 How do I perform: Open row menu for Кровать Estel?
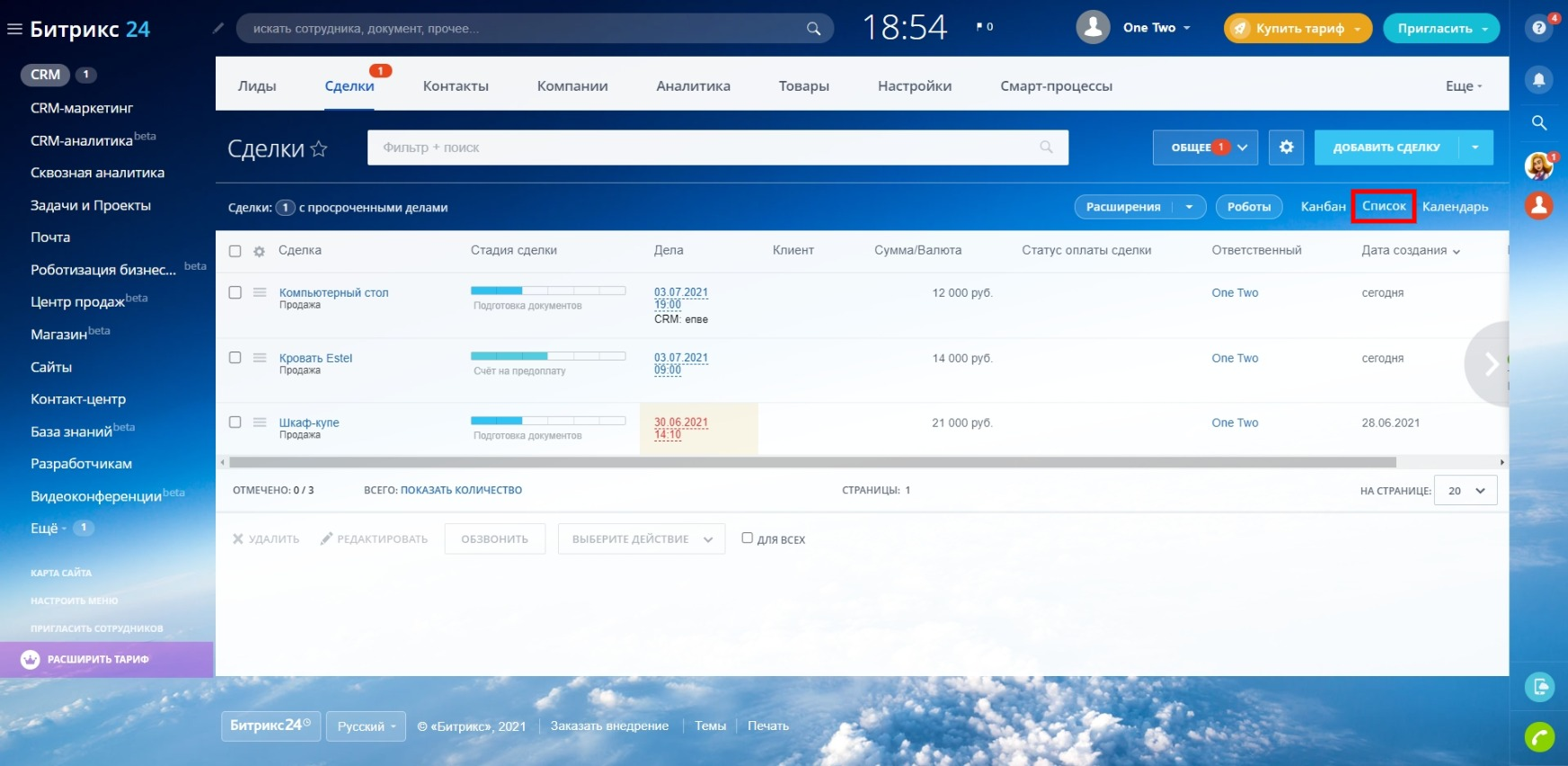coord(260,358)
